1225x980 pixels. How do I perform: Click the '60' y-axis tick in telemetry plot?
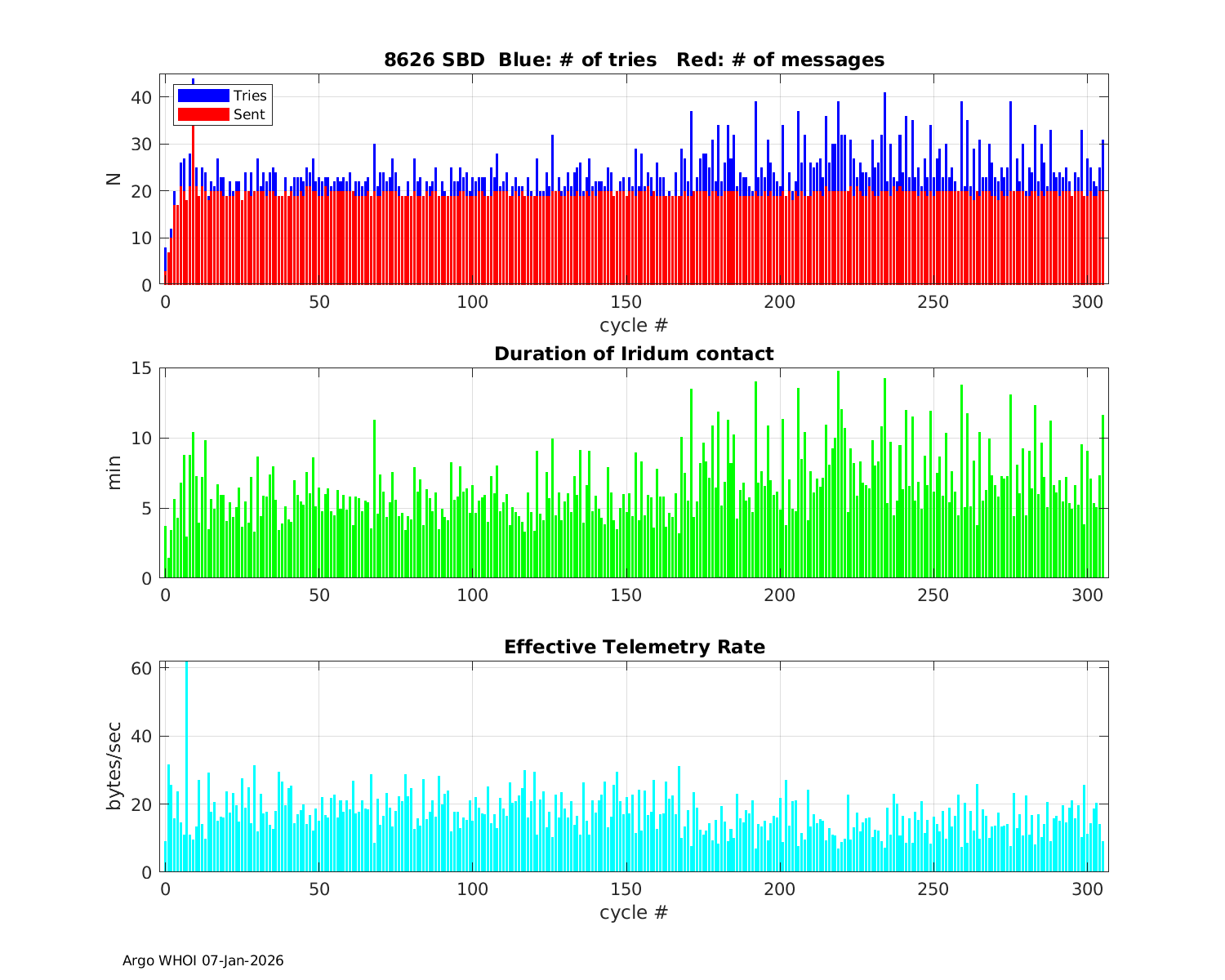click(141, 668)
